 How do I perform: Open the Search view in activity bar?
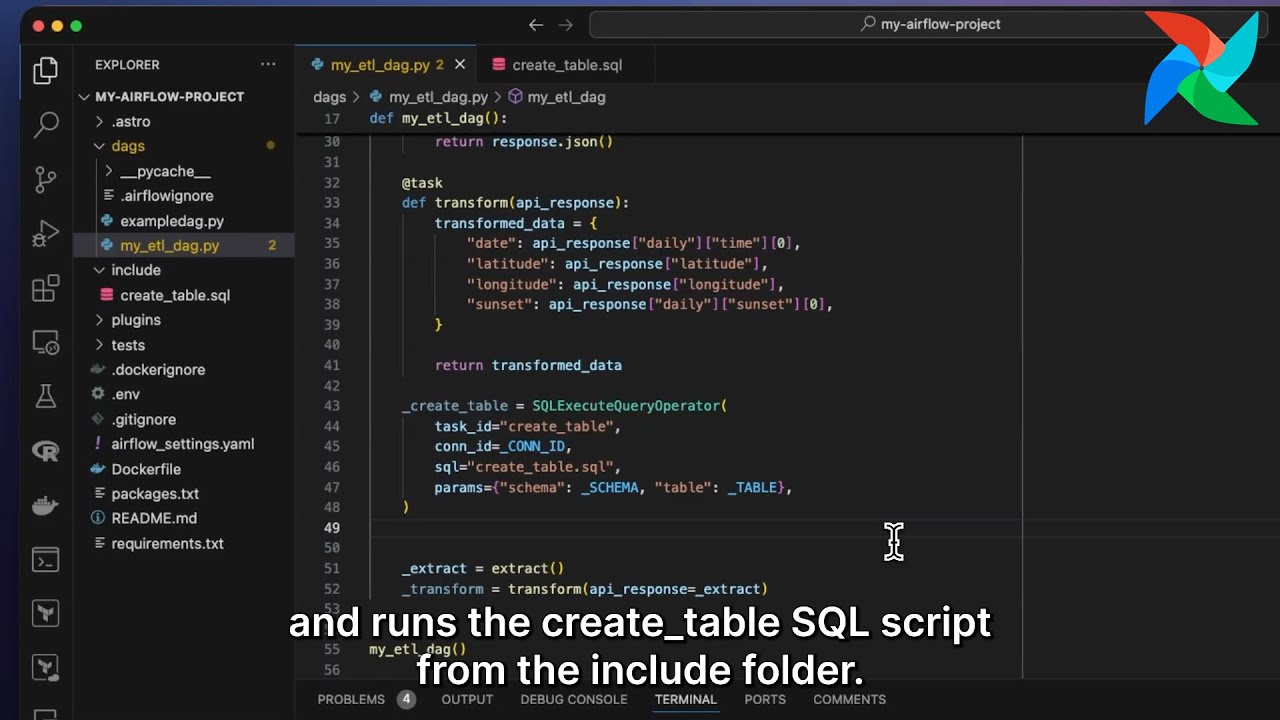tap(45, 125)
